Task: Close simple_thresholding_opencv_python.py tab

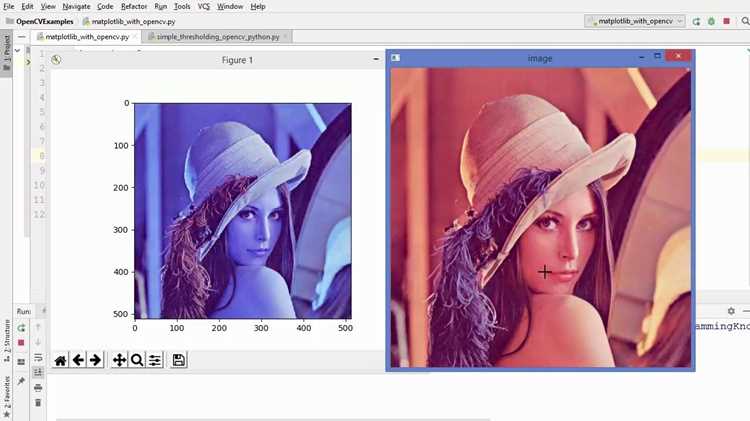Action: 286,36
